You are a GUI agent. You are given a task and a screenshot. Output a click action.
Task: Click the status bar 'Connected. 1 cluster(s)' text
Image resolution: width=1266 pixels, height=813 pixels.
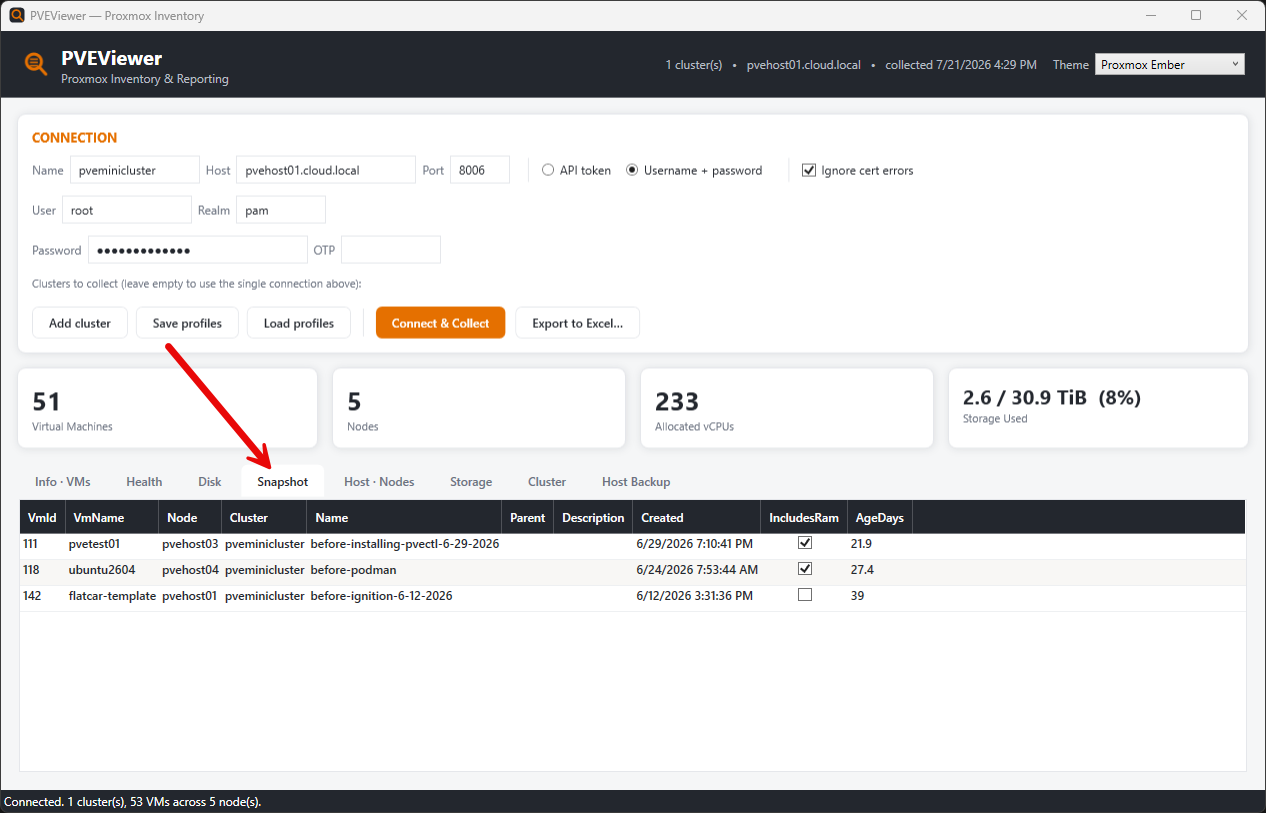click(132, 802)
